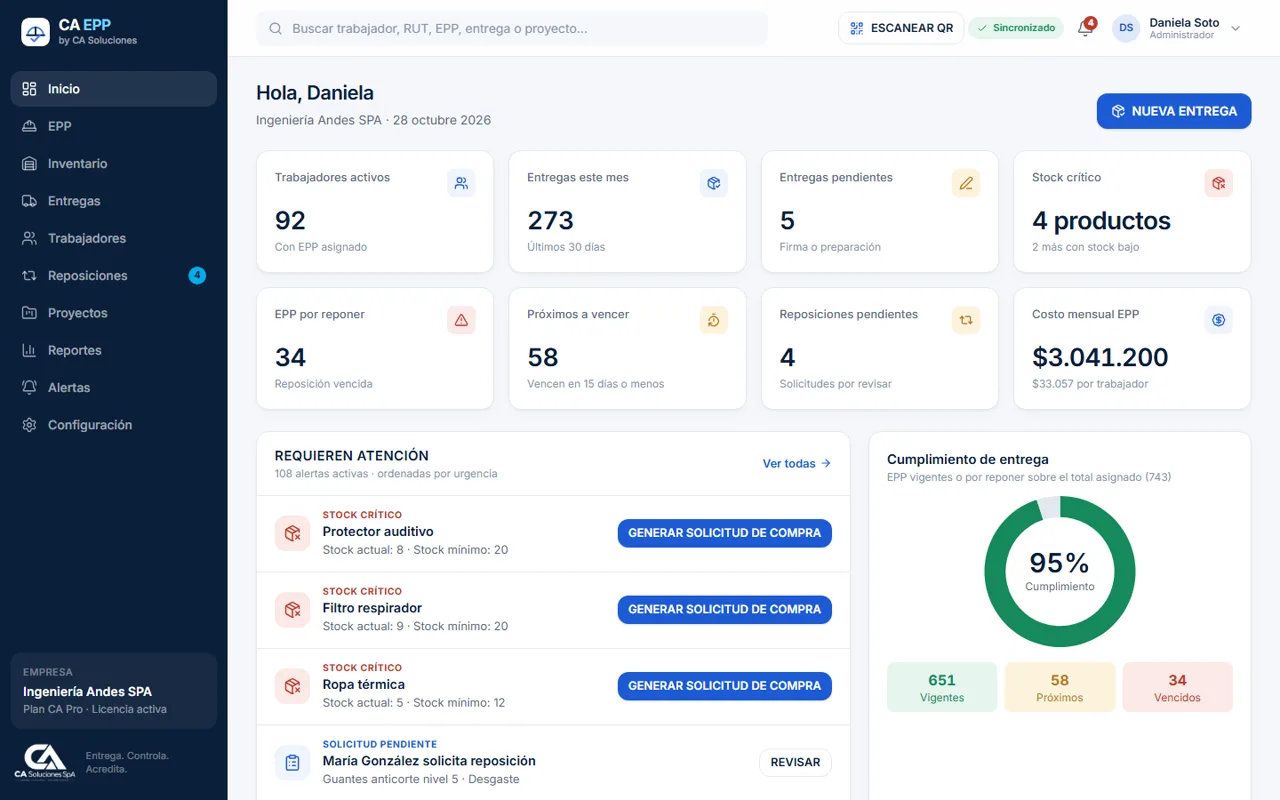This screenshot has height=800, width=1280.
Task: Click the 651 Vigentes green tile
Action: tap(942, 687)
